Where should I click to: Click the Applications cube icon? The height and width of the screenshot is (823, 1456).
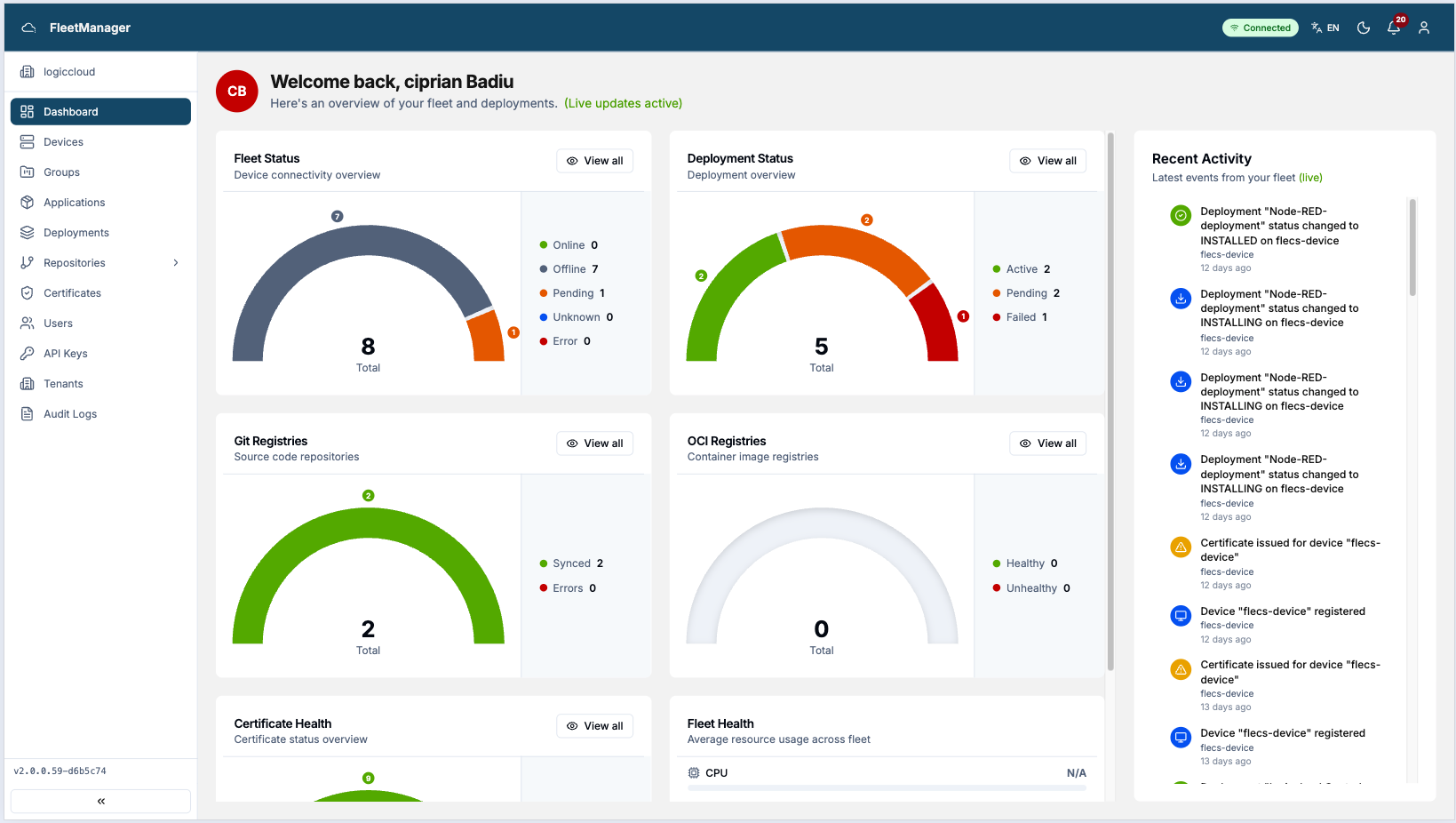27,203
